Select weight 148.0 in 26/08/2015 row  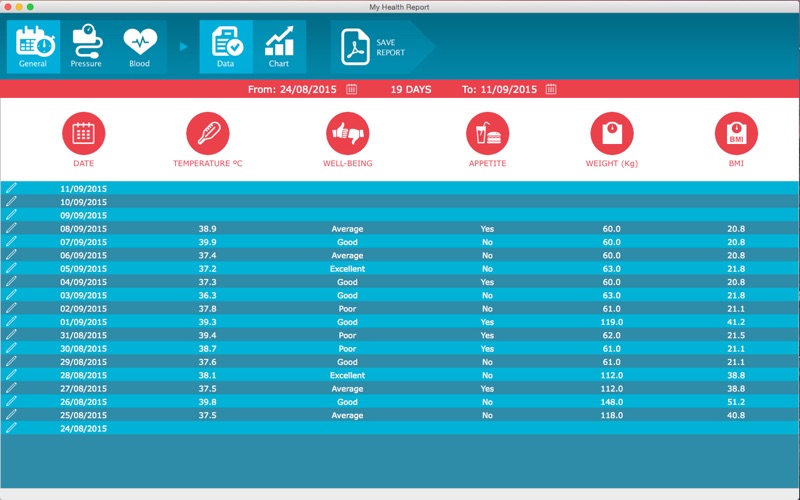point(612,402)
